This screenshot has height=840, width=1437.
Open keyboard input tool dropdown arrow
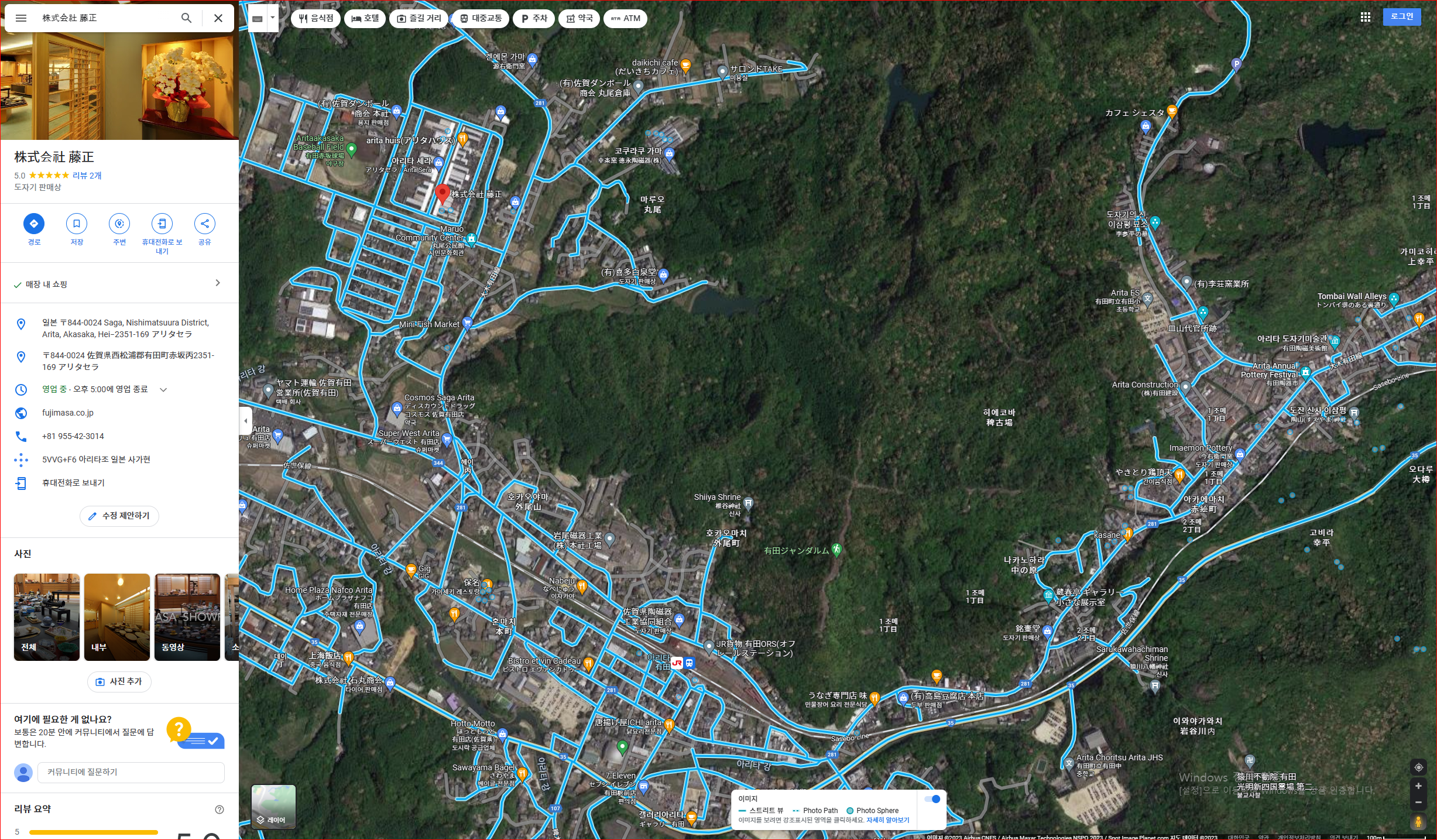click(273, 18)
